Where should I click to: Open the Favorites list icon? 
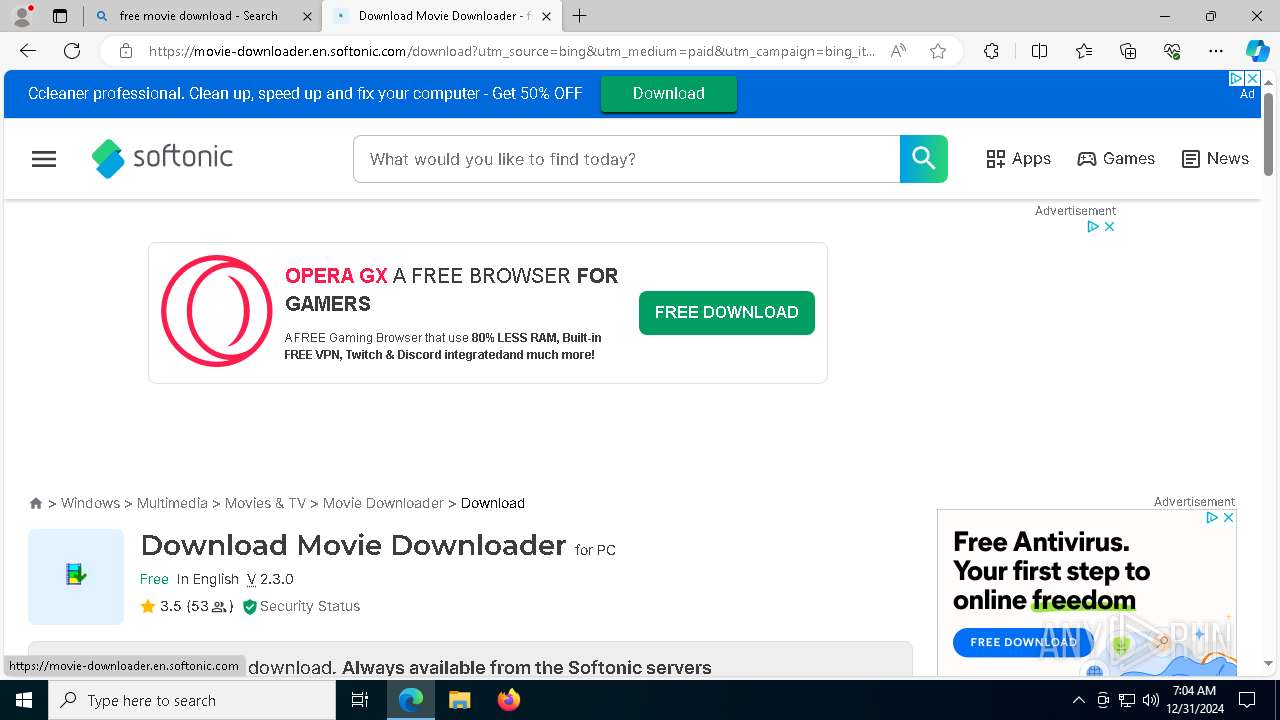(x=1084, y=51)
